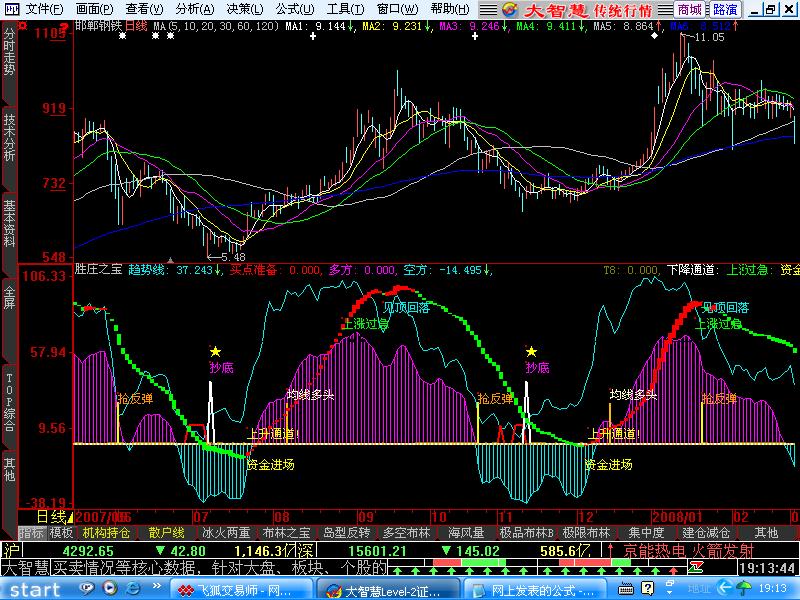Click the help question-mark tray icon

coord(647,588)
